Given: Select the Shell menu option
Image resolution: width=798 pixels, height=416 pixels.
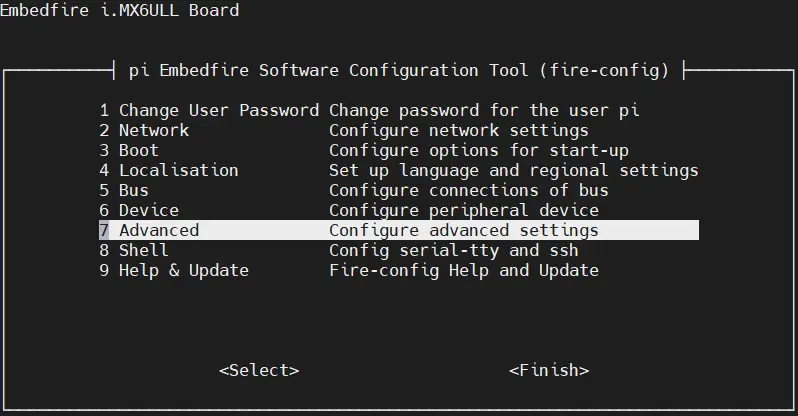Looking at the screenshot, I should point(144,250).
